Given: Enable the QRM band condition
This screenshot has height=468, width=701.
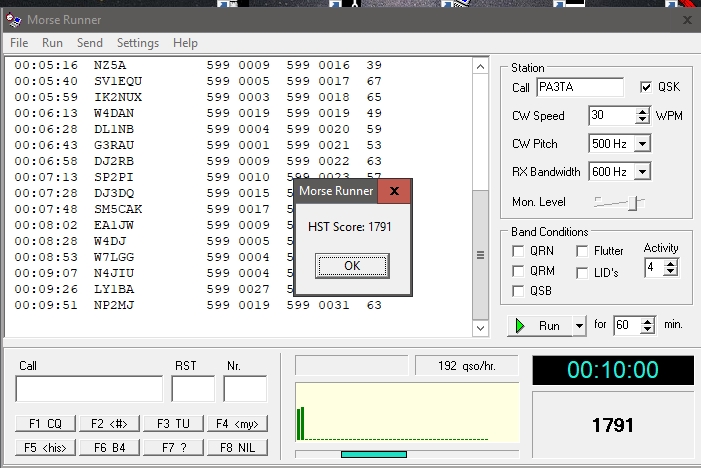Looking at the screenshot, I should (x=518, y=271).
